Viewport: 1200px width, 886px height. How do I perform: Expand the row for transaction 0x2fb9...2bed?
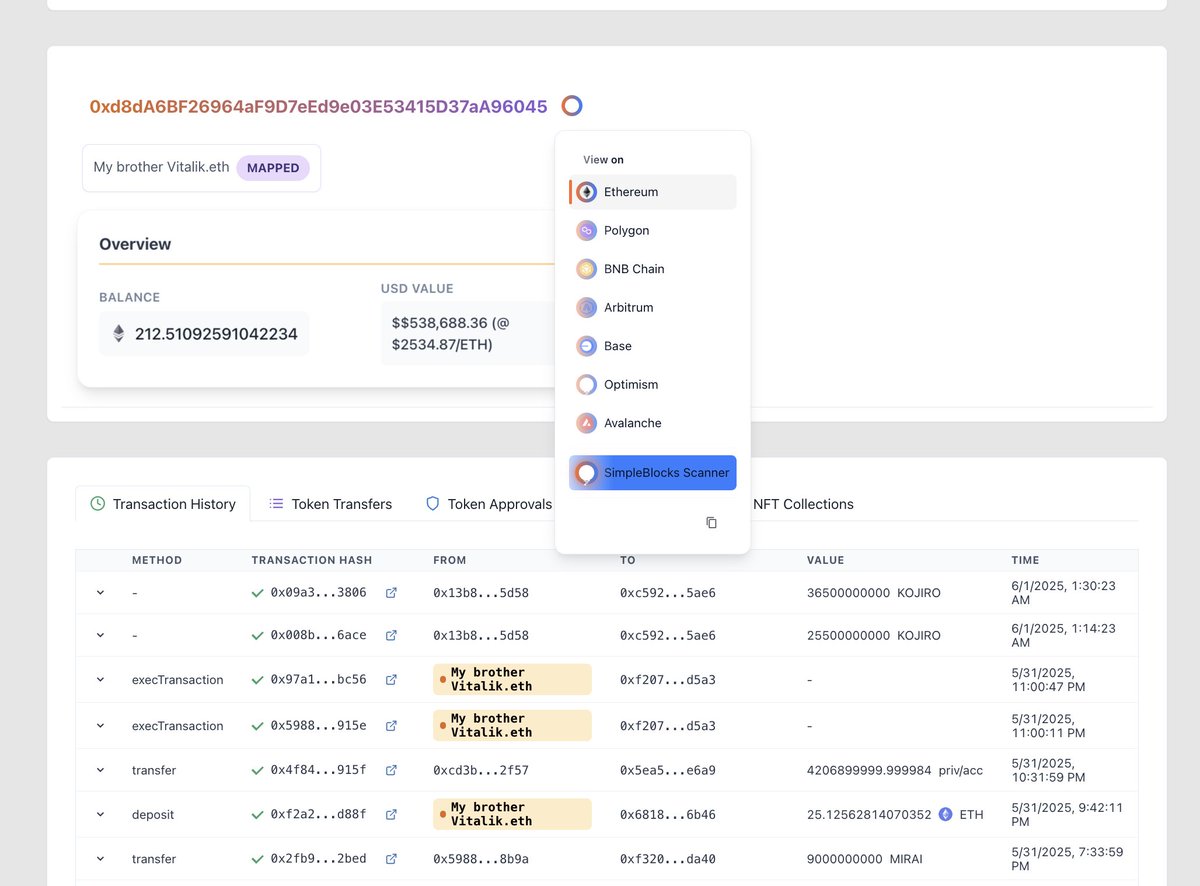(100, 859)
